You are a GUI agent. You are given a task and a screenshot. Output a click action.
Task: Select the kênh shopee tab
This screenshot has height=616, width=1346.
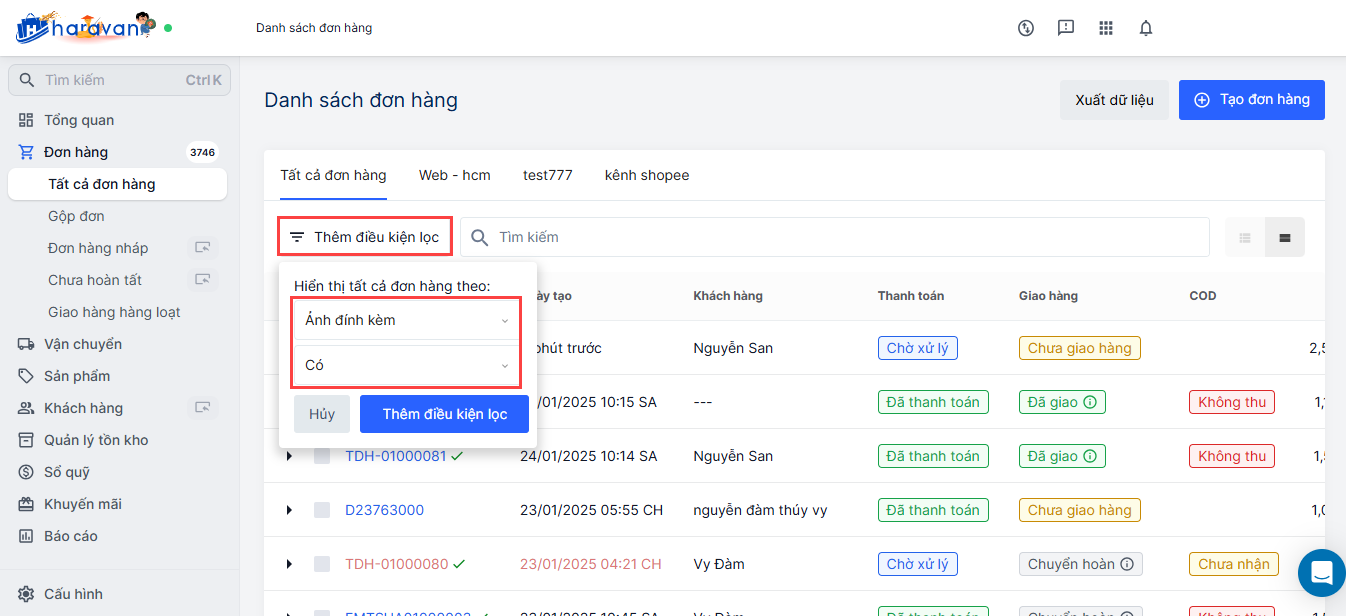[647, 175]
